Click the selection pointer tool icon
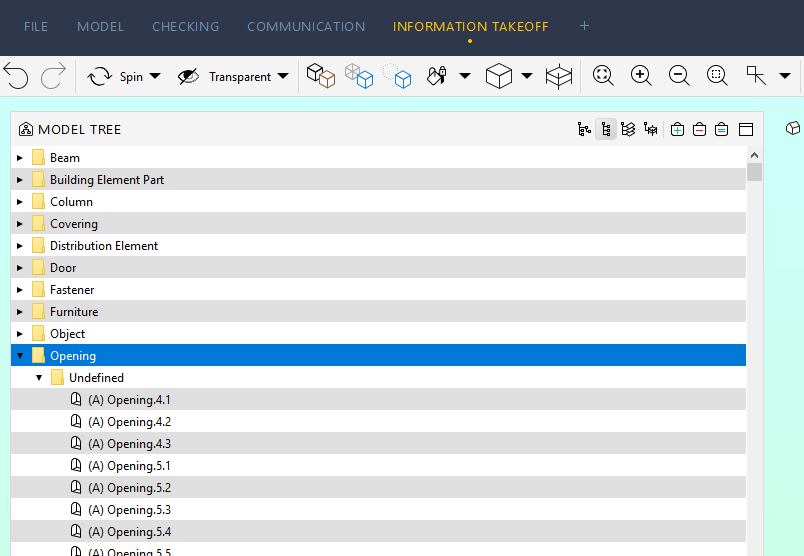 click(x=756, y=75)
